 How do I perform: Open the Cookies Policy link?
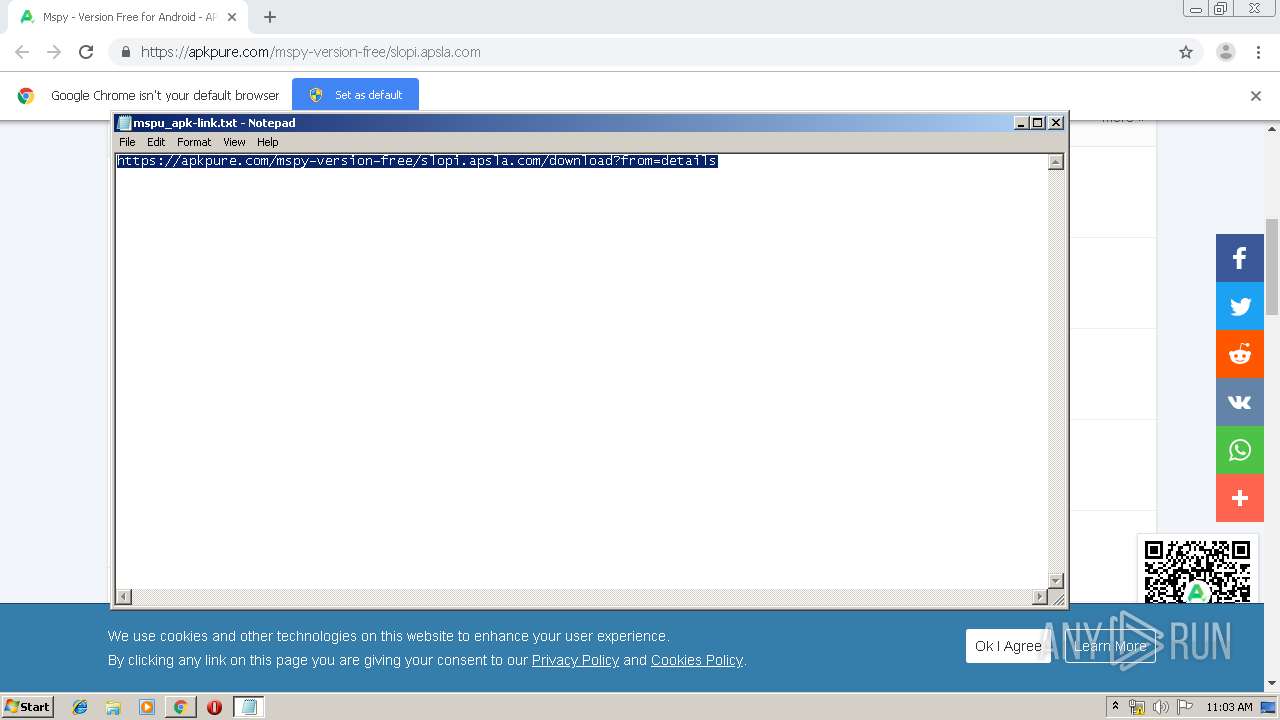(697, 660)
